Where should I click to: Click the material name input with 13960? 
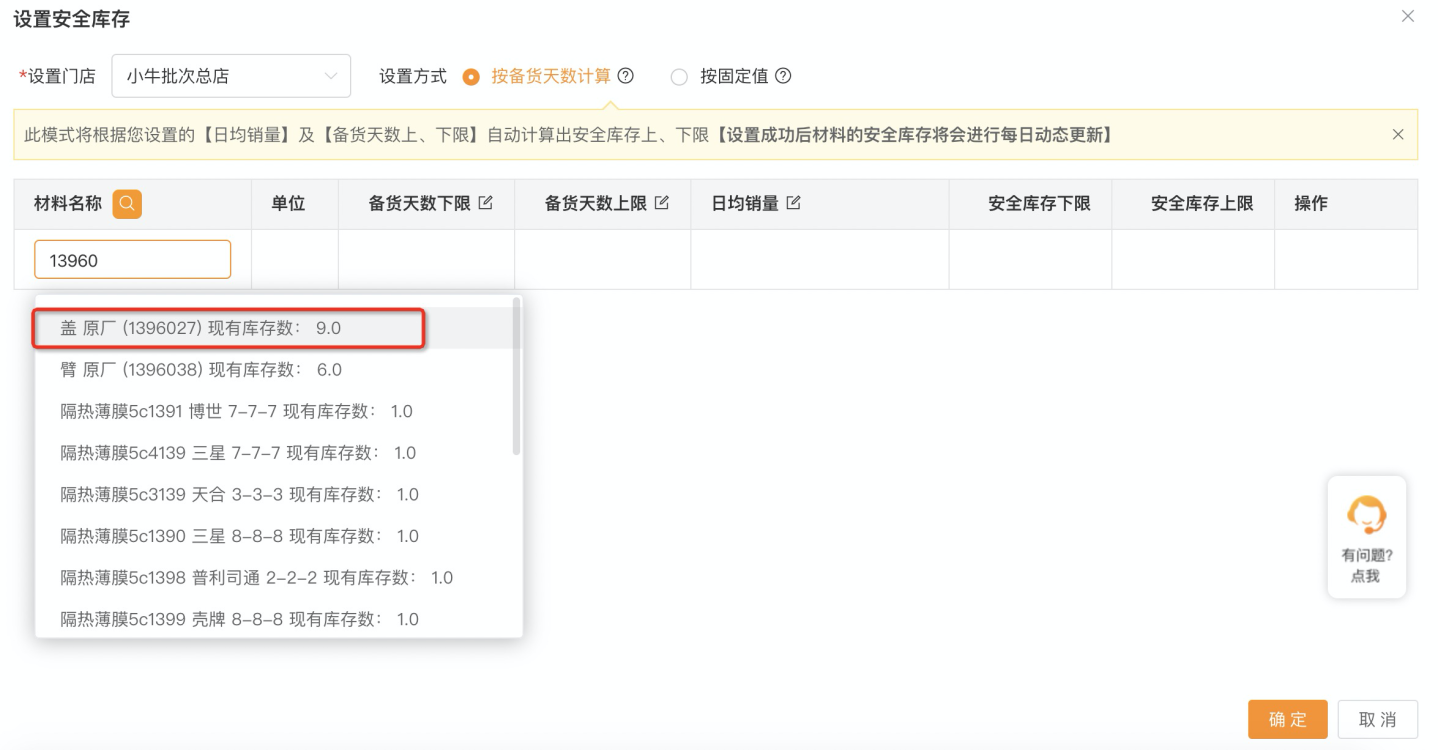click(x=132, y=260)
